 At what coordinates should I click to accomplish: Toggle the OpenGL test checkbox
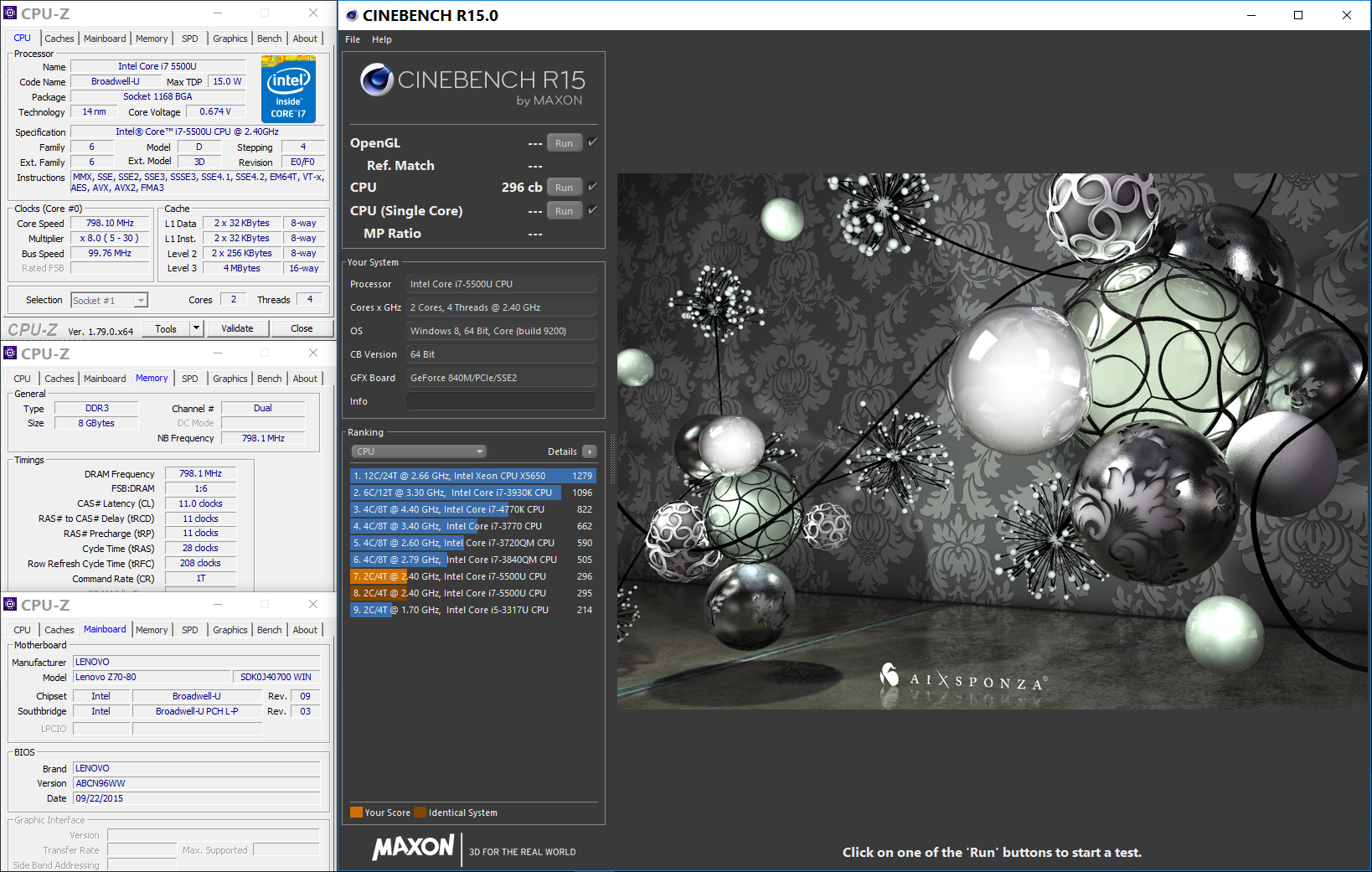(592, 142)
